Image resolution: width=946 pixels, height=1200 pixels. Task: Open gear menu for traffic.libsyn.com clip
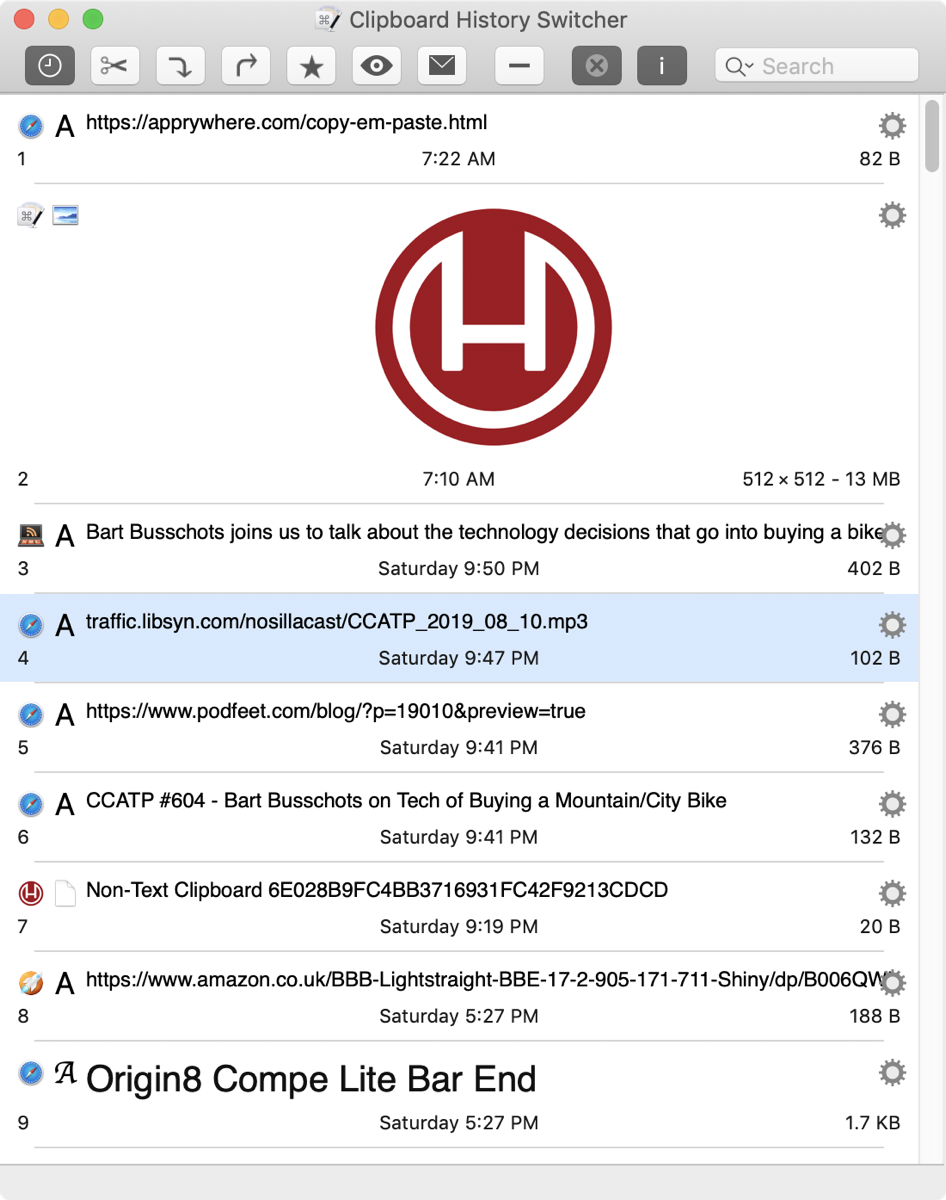tap(892, 625)
